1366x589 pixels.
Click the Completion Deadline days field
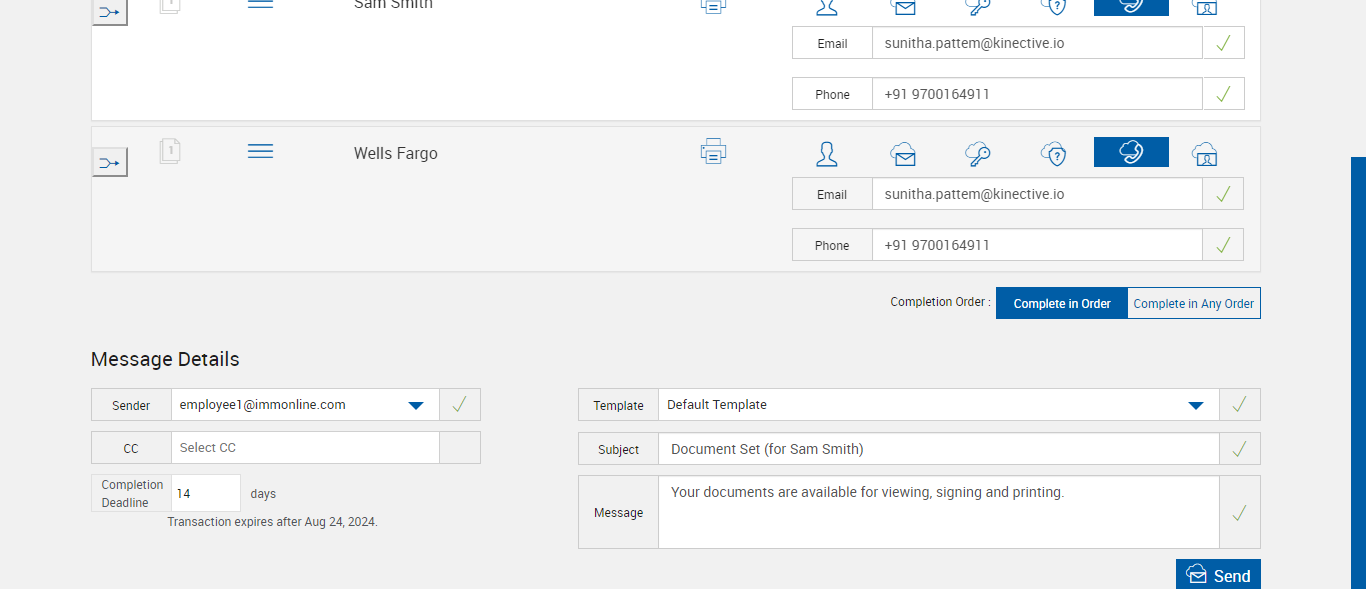205,493
